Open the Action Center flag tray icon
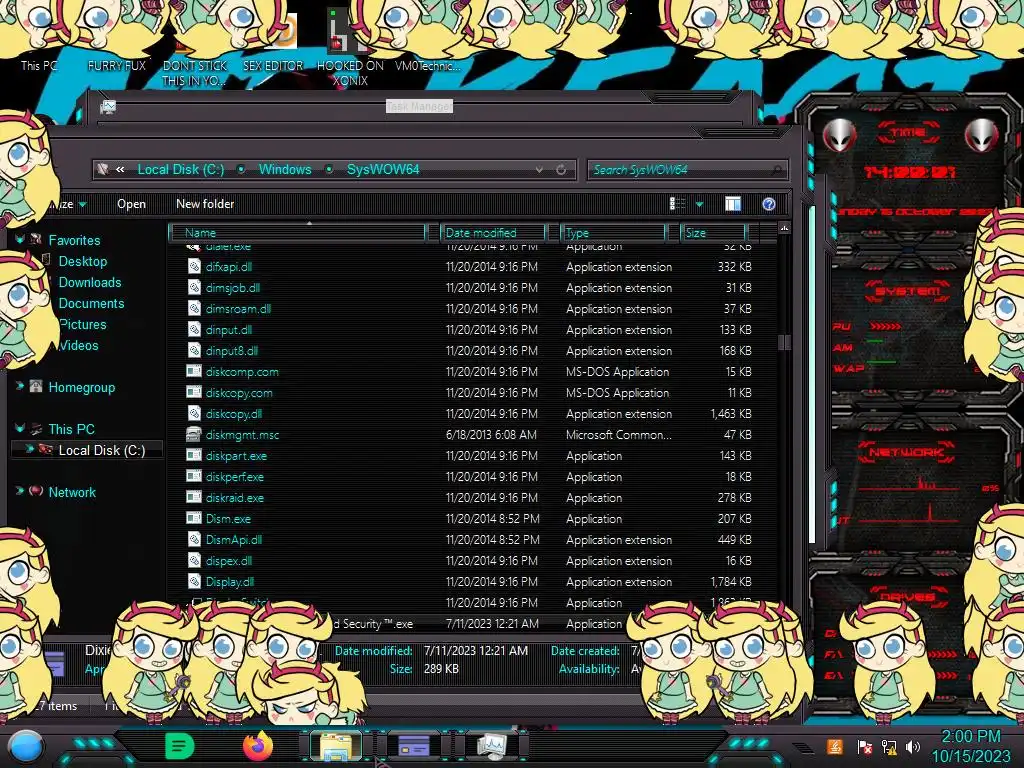 [x=865, y=746]
